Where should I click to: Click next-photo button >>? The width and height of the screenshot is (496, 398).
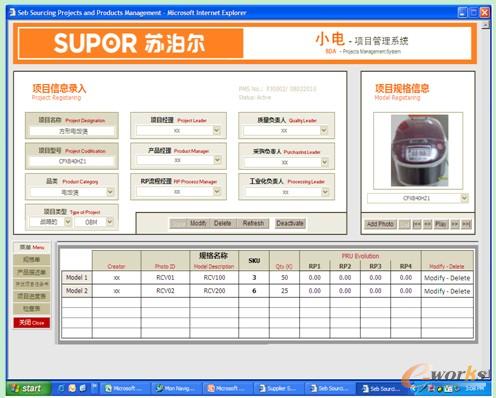(x=455, y=224)
